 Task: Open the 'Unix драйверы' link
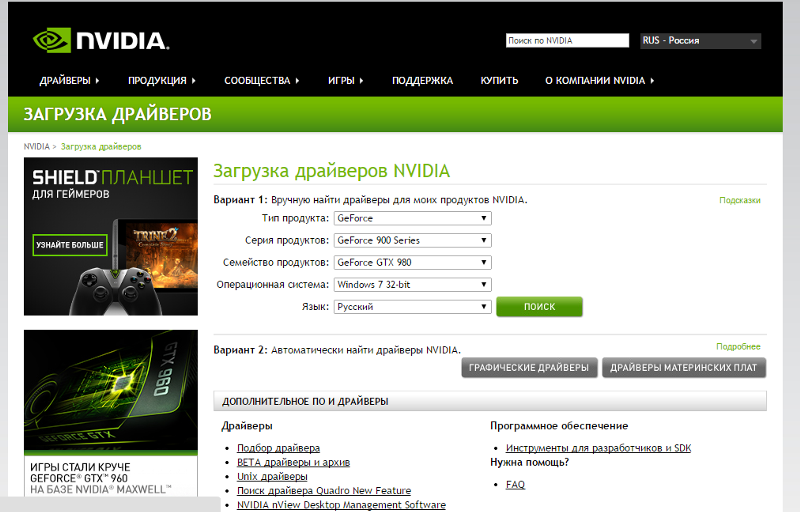tap(272, 477)
